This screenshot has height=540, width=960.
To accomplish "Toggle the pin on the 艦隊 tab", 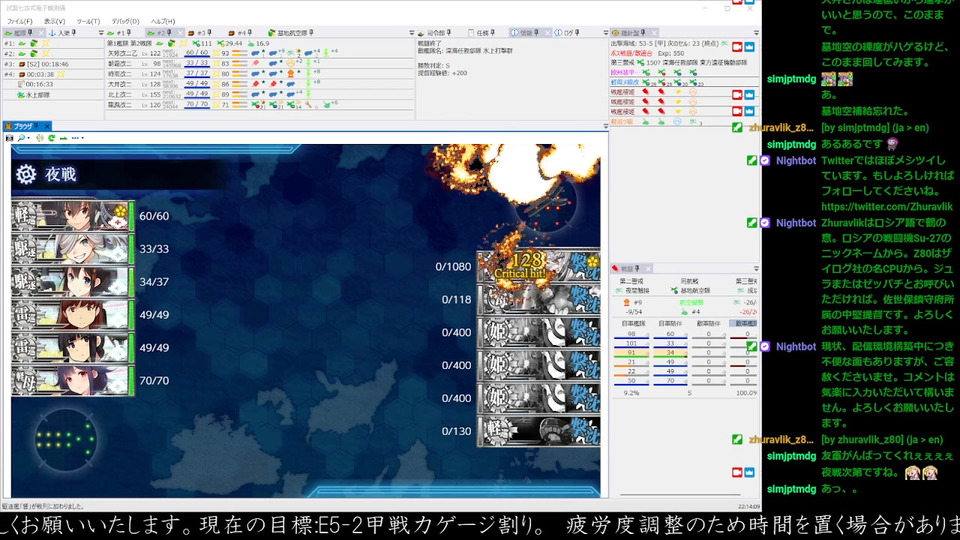I will tap(31, 32).
